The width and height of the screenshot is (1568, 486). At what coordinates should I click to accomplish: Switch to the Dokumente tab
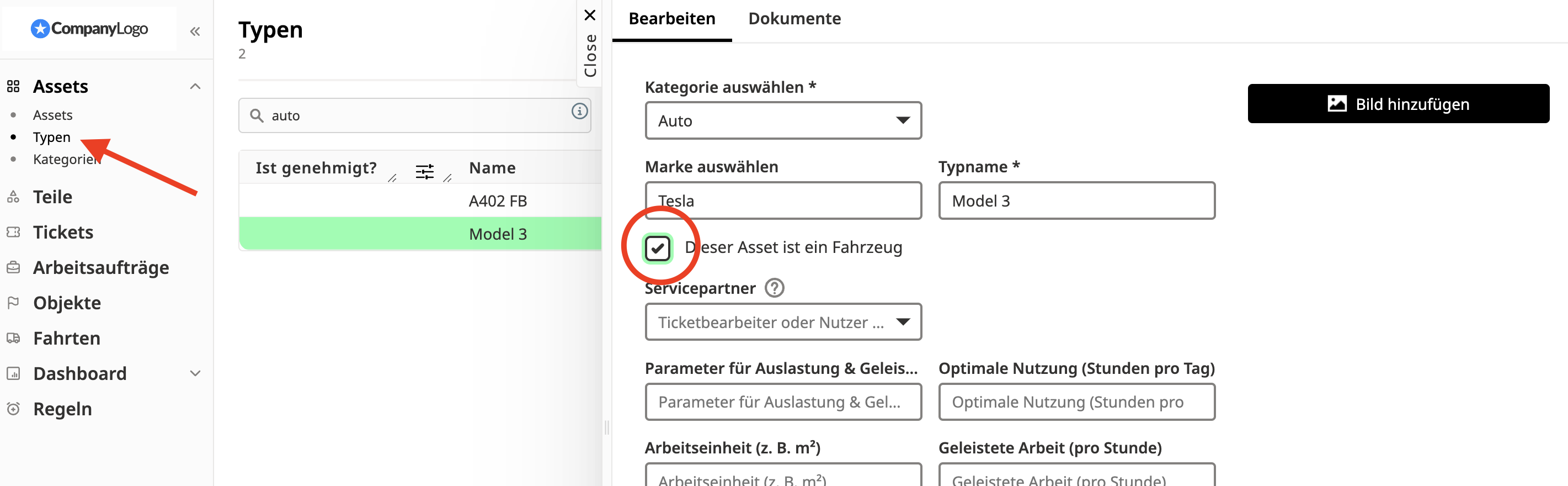tap(794, 19)
